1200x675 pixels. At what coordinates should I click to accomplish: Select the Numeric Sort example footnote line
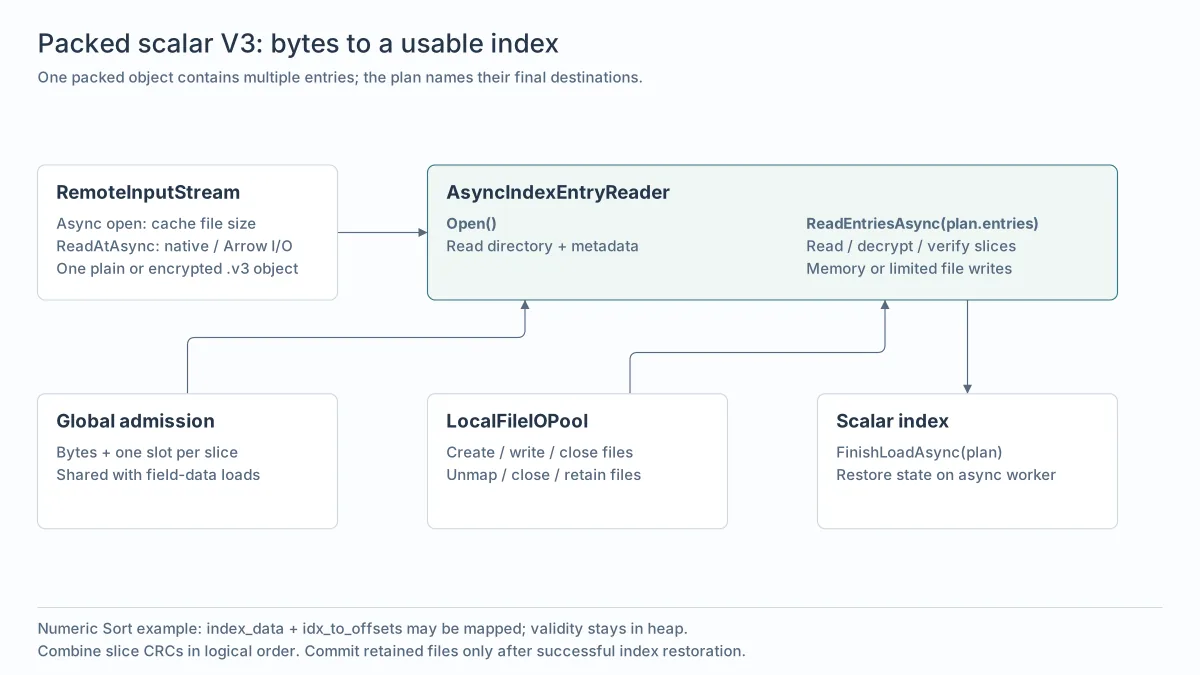click(x=362, y=629)
